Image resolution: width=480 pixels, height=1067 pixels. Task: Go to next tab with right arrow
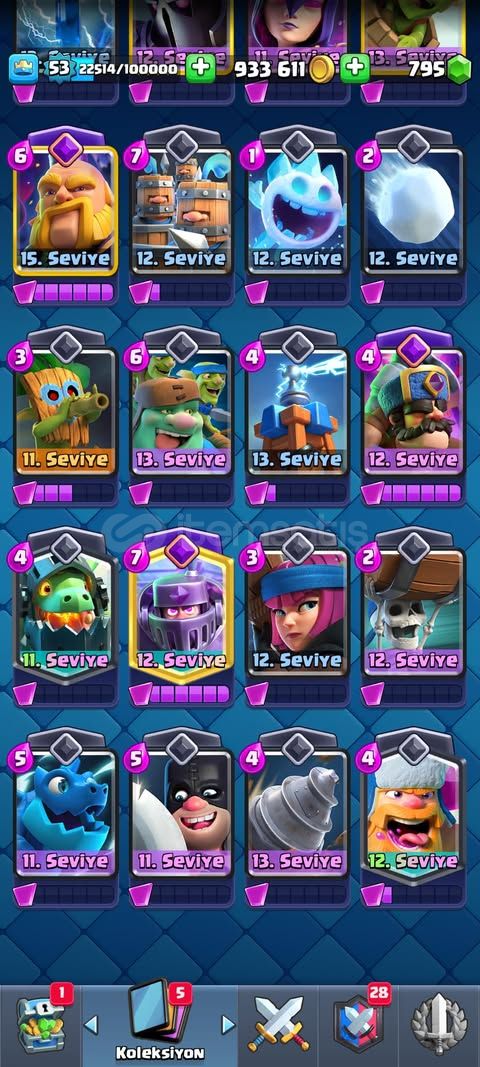coord(228,1024)
